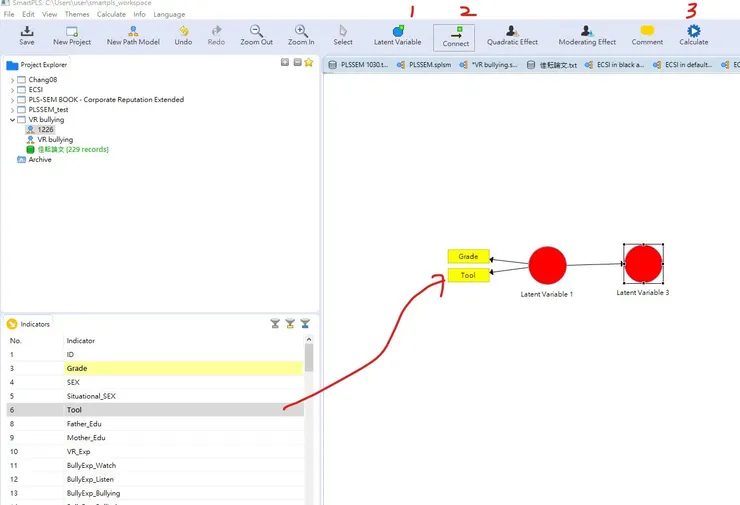Select the Situational_SEX indicator
Viewport: 740px width, 505px height.
pyautogui.click(x=155, y=396)
